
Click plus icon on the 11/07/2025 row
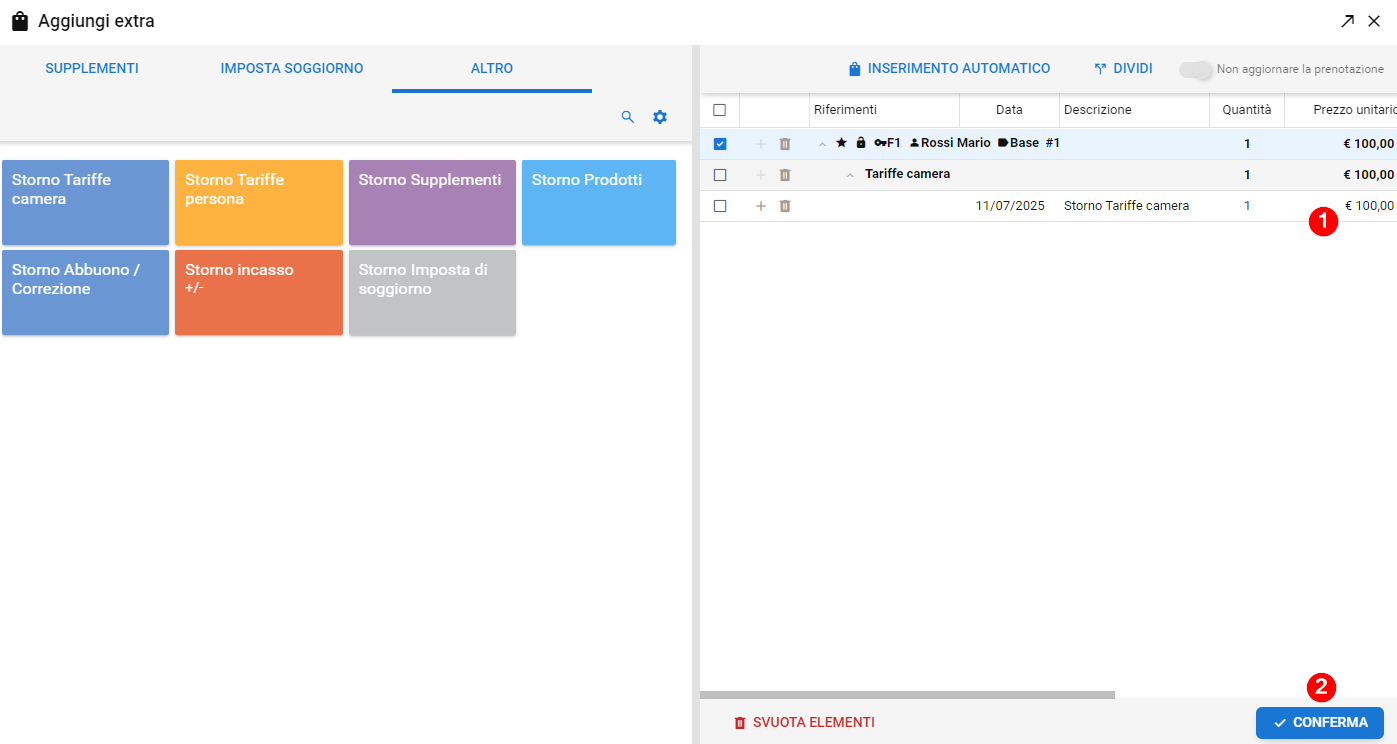tap(761, 206)
